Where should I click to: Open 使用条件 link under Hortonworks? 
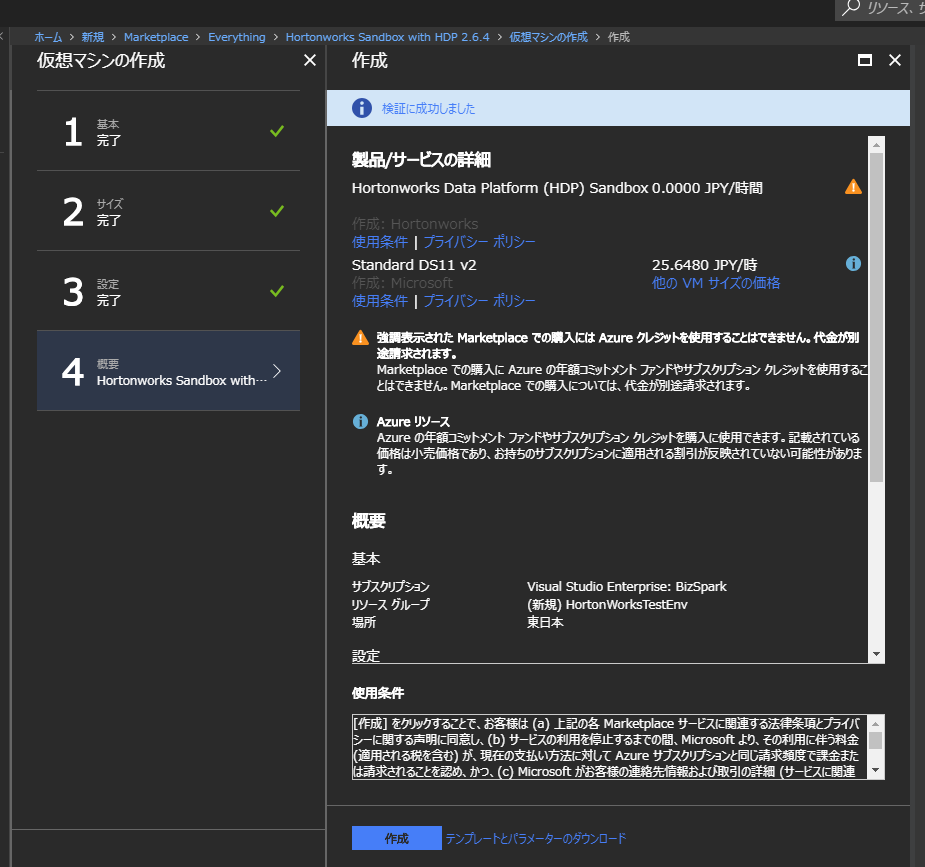point(380,242)
